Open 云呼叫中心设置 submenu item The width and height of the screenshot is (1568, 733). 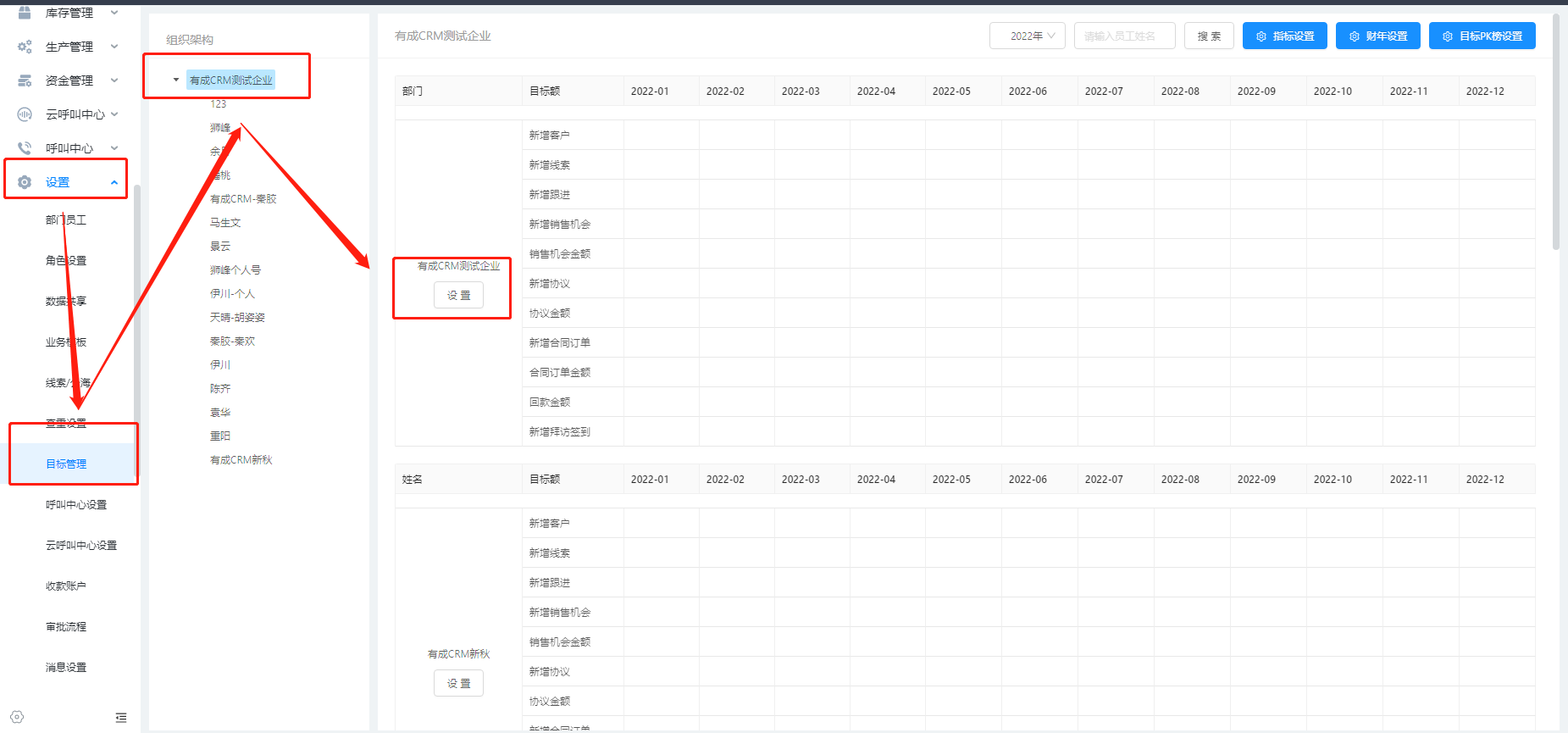[81, 546]
